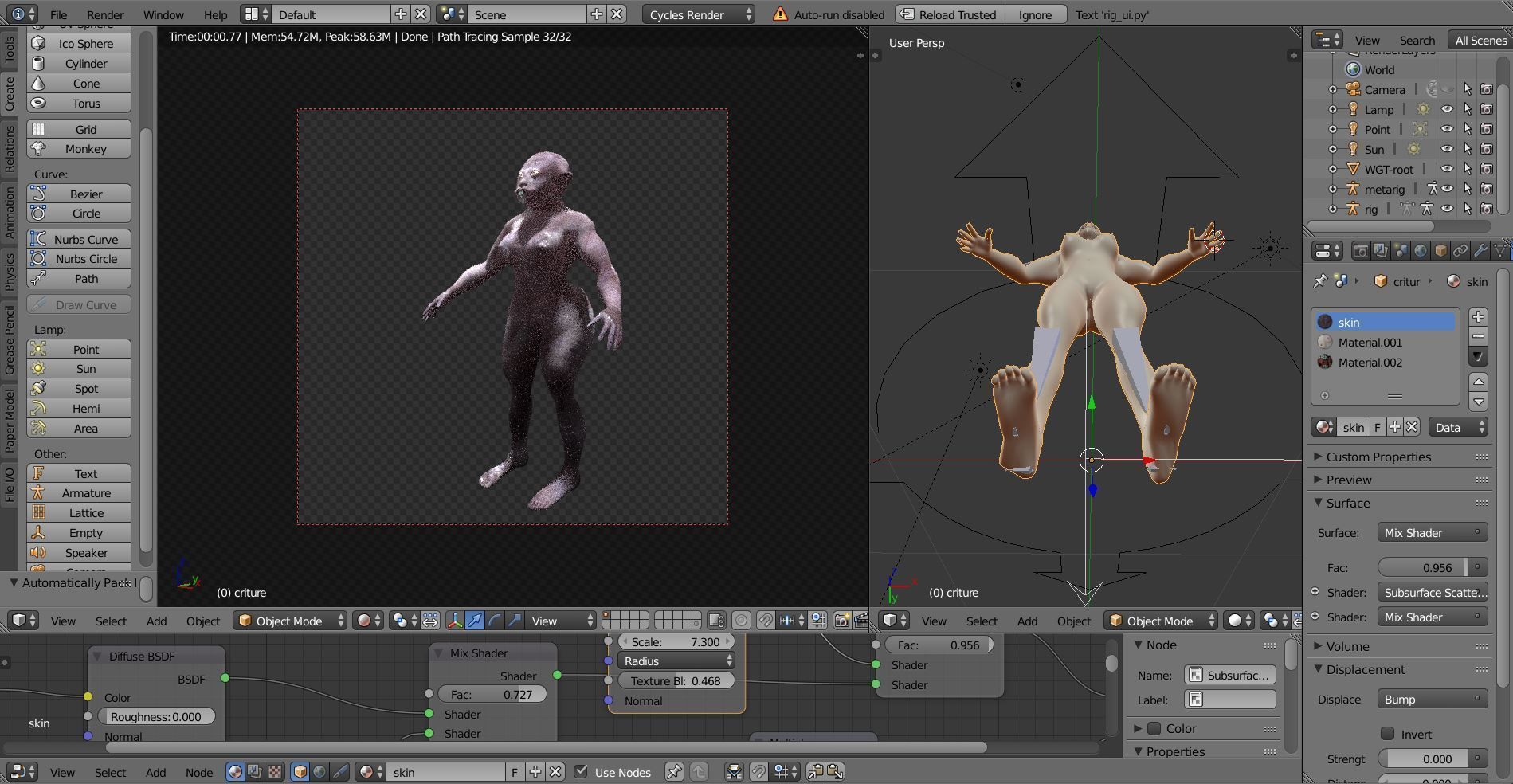Screen dimensions: 1513x784
Task: Toggle visibility of the Lamp object
Action: pyautogui.click(x=1448, y=109)
